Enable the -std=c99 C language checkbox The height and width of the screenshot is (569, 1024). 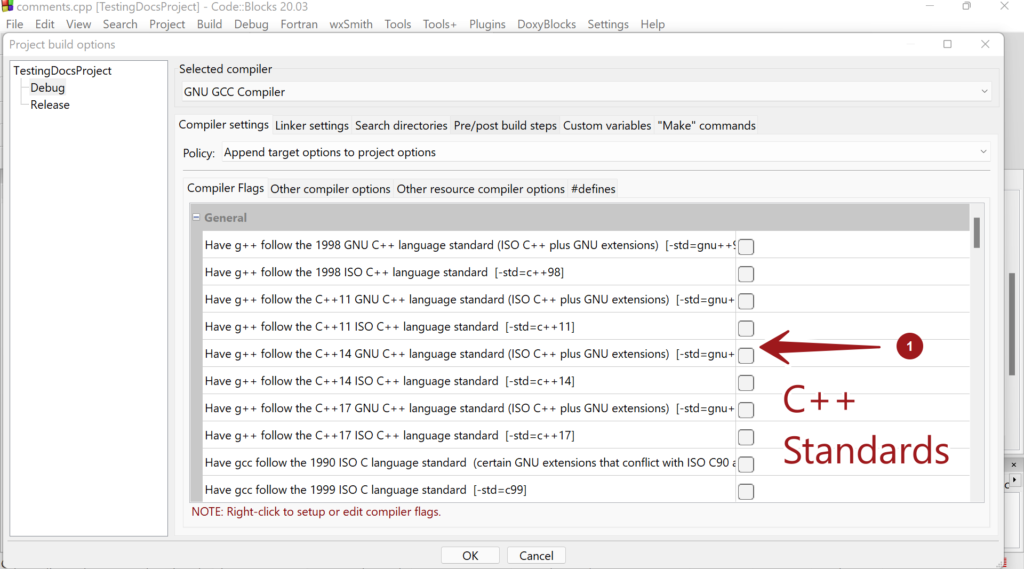746,491
